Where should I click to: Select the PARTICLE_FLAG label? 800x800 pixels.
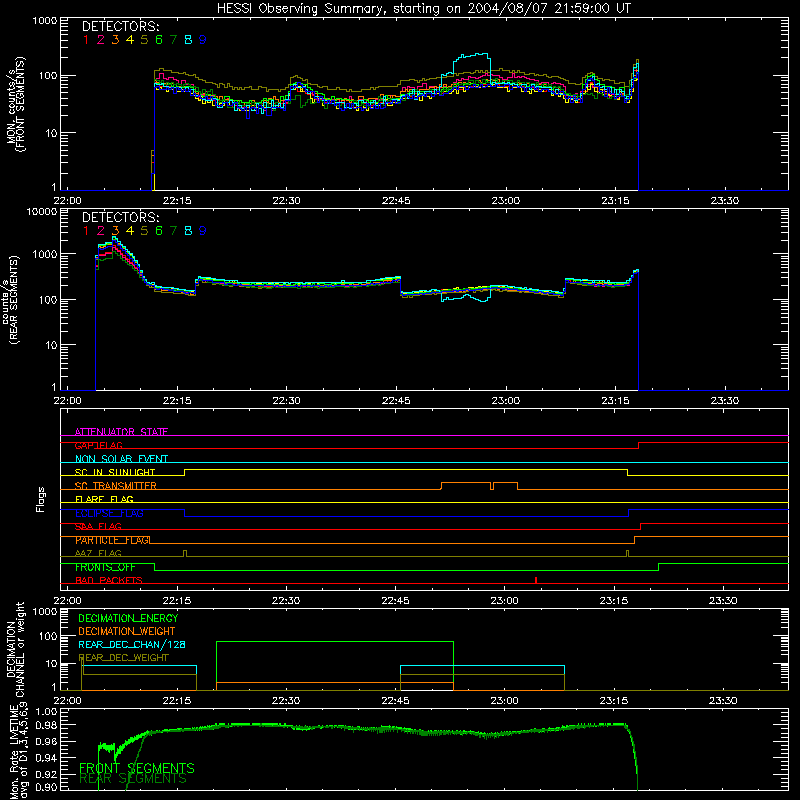pyautogui.click(x=112, y=540)
